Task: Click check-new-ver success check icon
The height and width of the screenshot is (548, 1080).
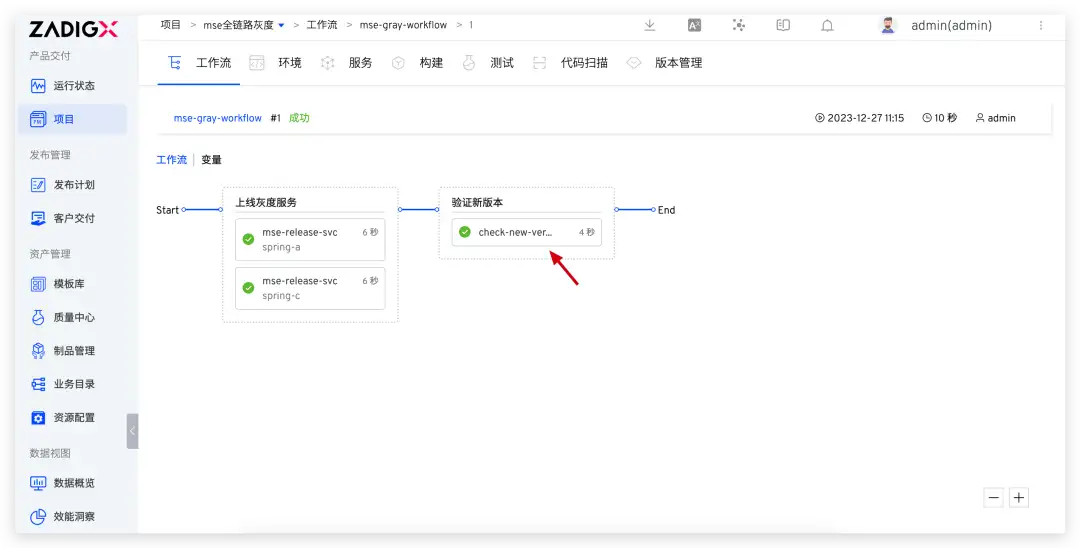Action: point(465,232)
